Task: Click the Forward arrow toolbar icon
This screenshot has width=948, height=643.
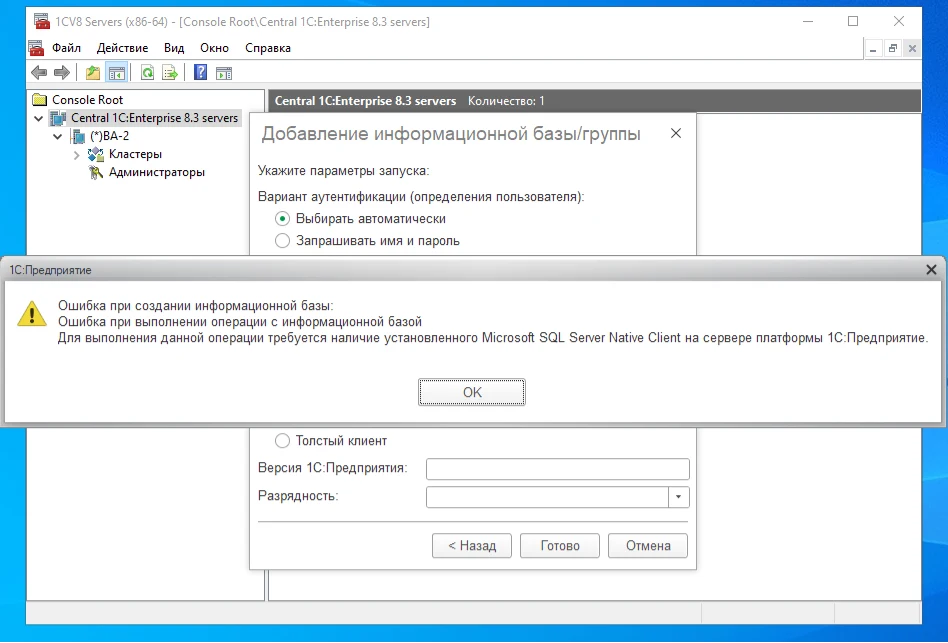Action: click(62, 73)
